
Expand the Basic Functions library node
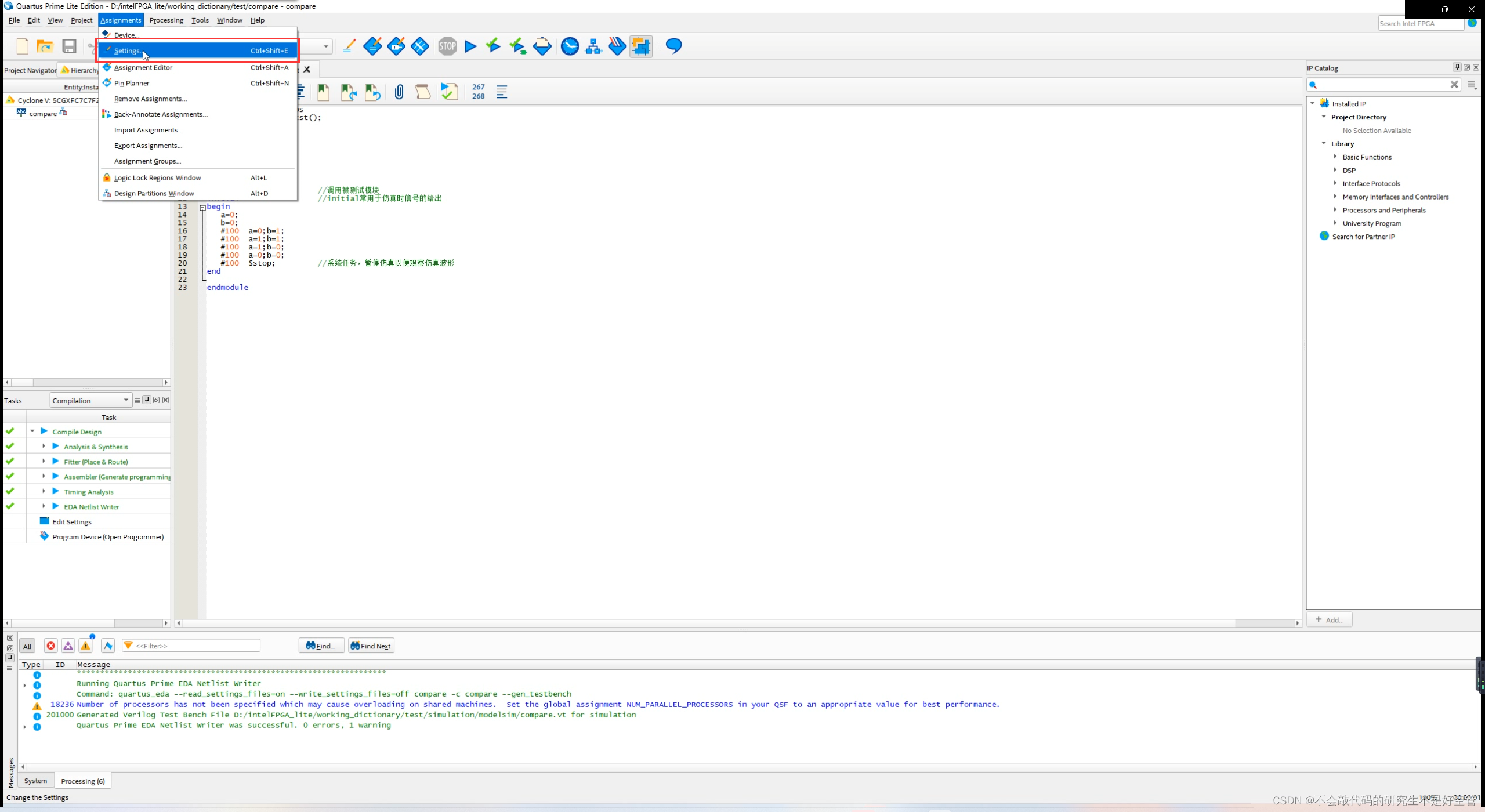pyautogui.click(x=1335, y=157)
